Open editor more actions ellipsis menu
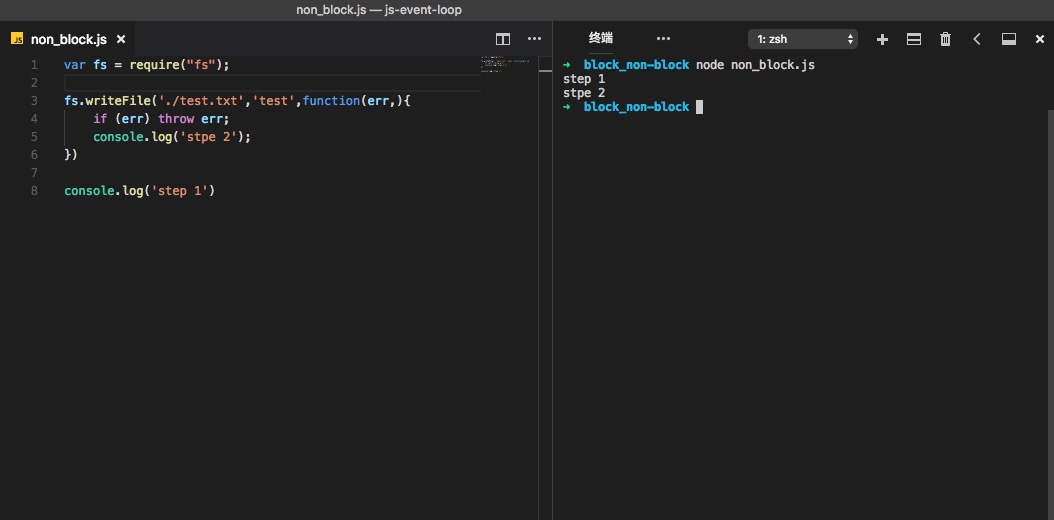 click(x=534, y=39)
